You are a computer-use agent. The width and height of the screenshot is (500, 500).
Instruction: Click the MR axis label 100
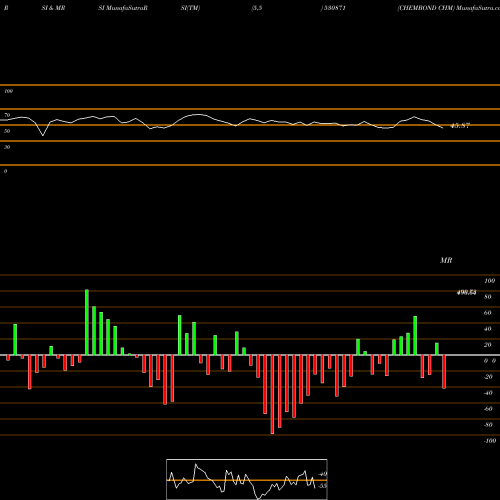490,281
